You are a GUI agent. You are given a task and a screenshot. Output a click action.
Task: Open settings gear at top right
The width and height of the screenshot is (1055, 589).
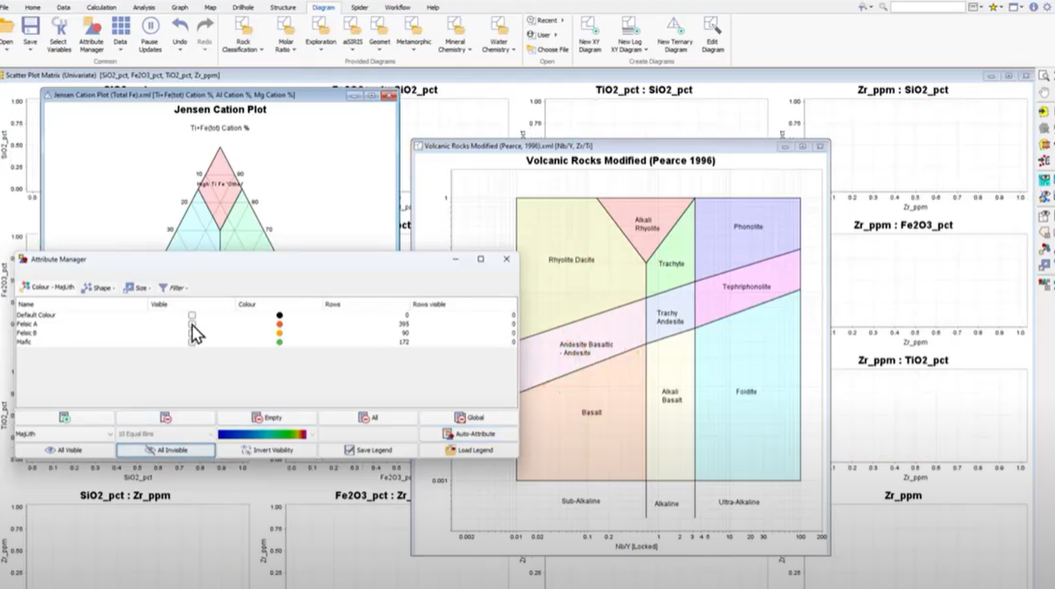[x=1047, y=7]
